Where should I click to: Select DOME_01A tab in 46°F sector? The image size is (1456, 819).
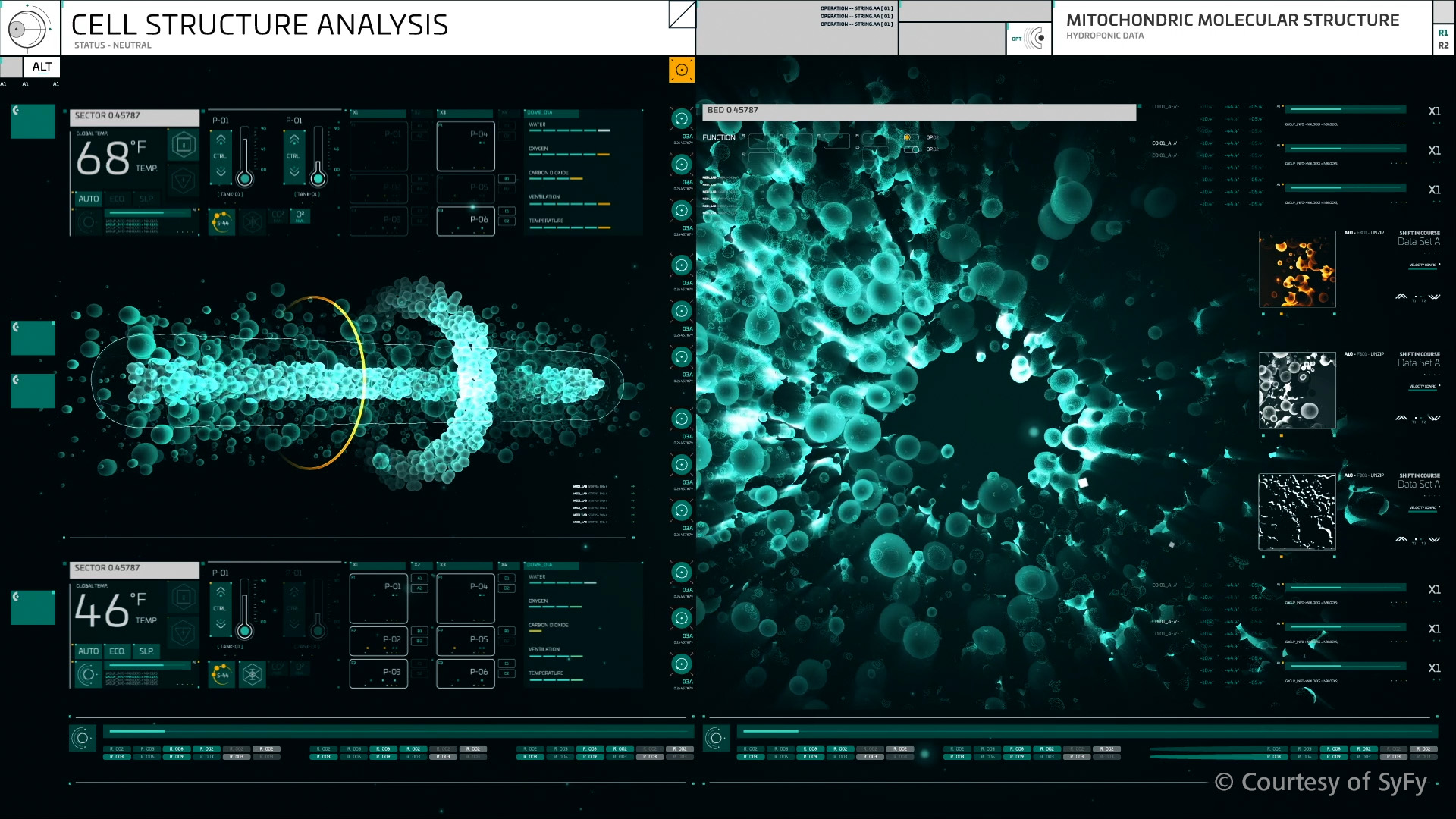551,565
